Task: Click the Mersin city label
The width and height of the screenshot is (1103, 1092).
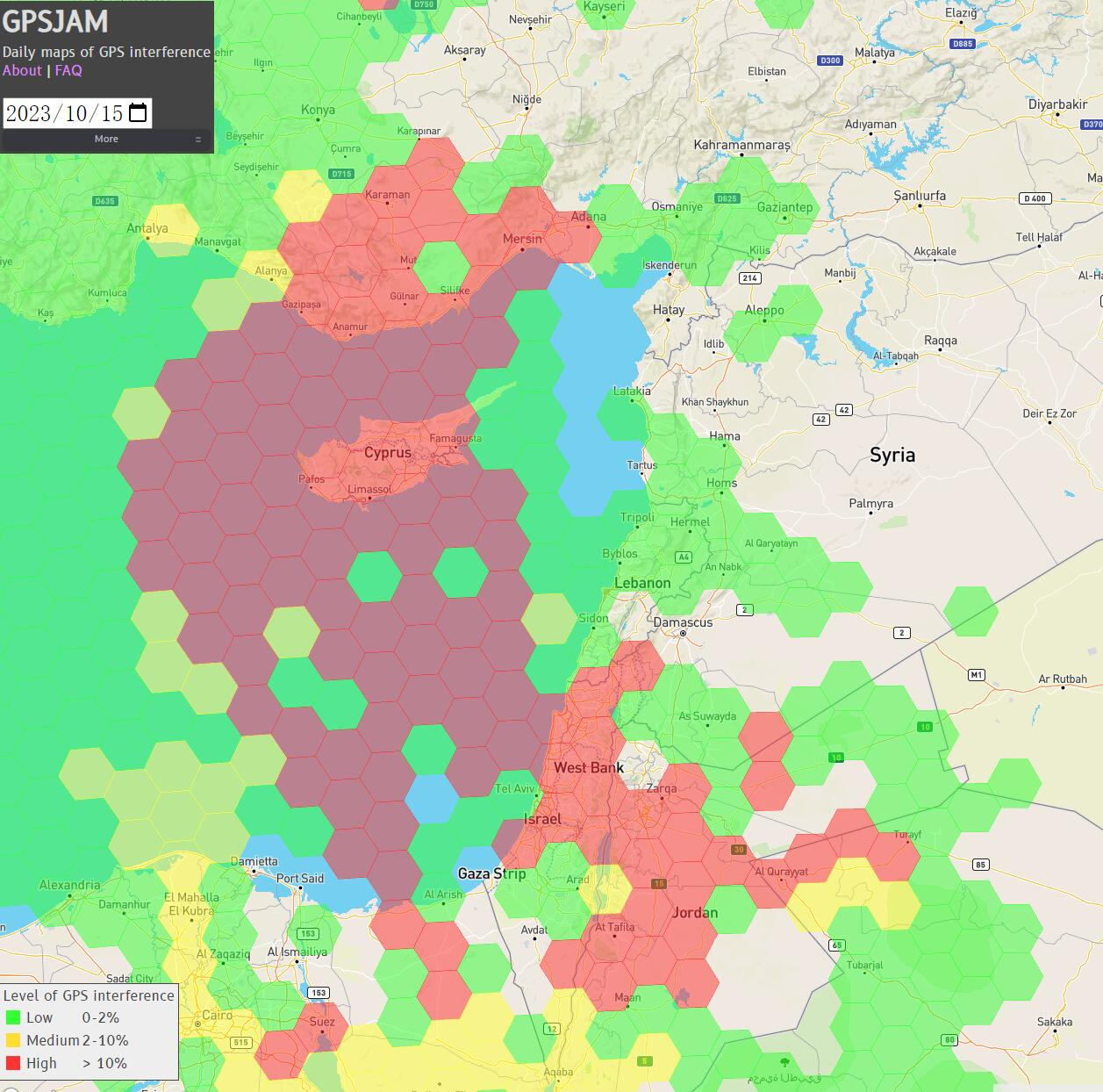Action: pos(522,239)
